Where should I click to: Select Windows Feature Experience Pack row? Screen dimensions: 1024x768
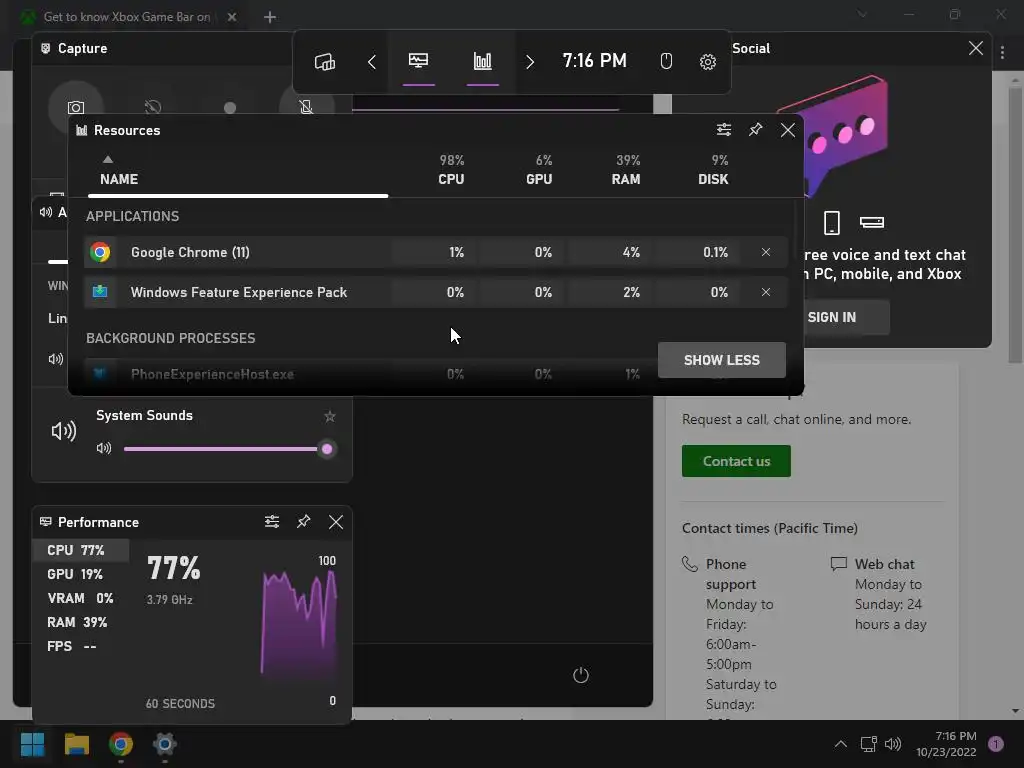pos(435,292)
